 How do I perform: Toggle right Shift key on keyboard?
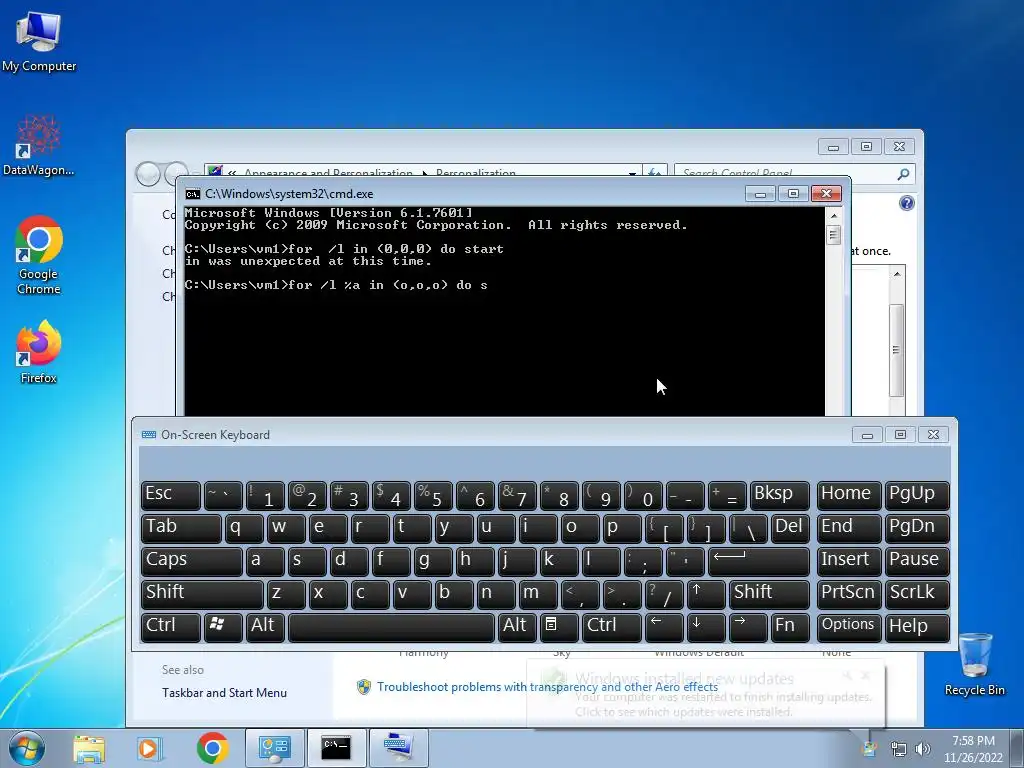click(769, 594)
